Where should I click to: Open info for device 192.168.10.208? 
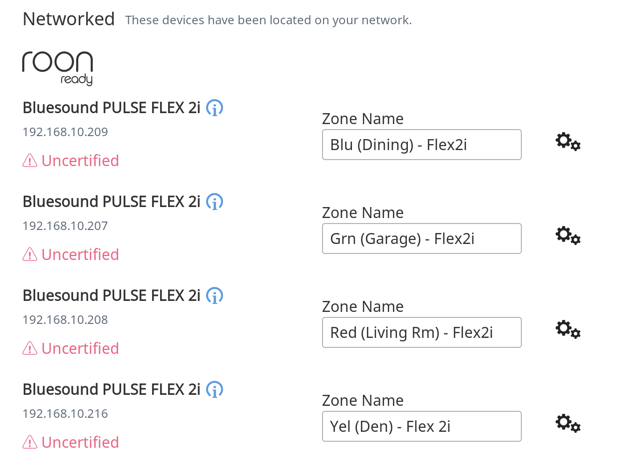click(215, 296)
